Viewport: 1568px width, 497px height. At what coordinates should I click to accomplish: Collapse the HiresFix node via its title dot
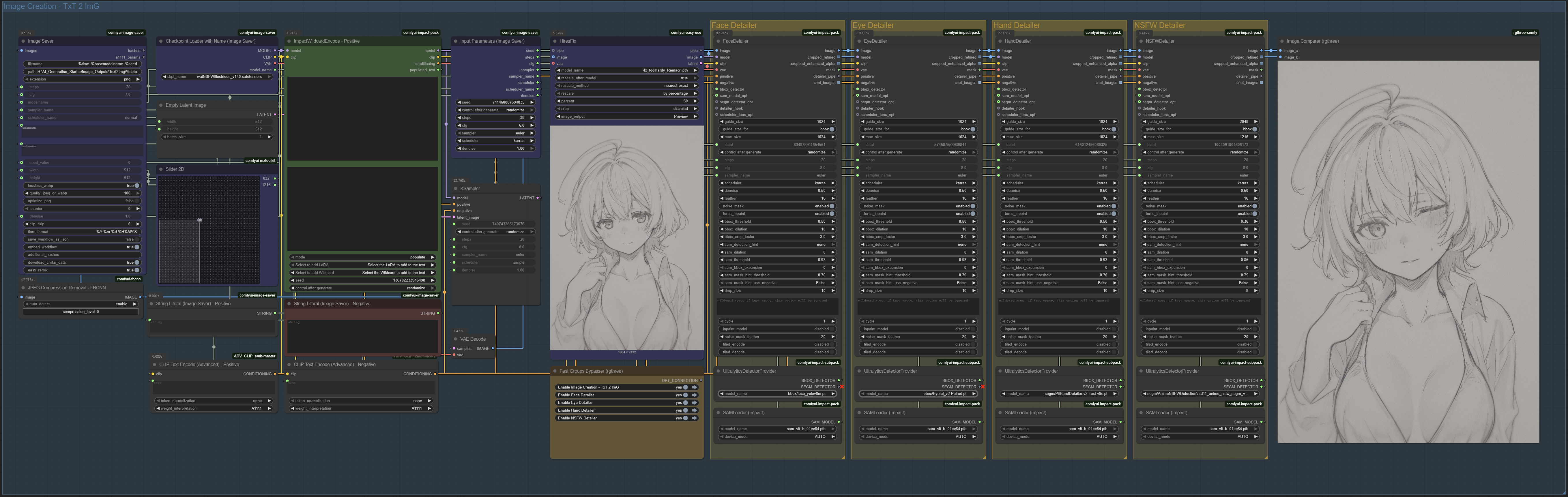tap(555, 41)
